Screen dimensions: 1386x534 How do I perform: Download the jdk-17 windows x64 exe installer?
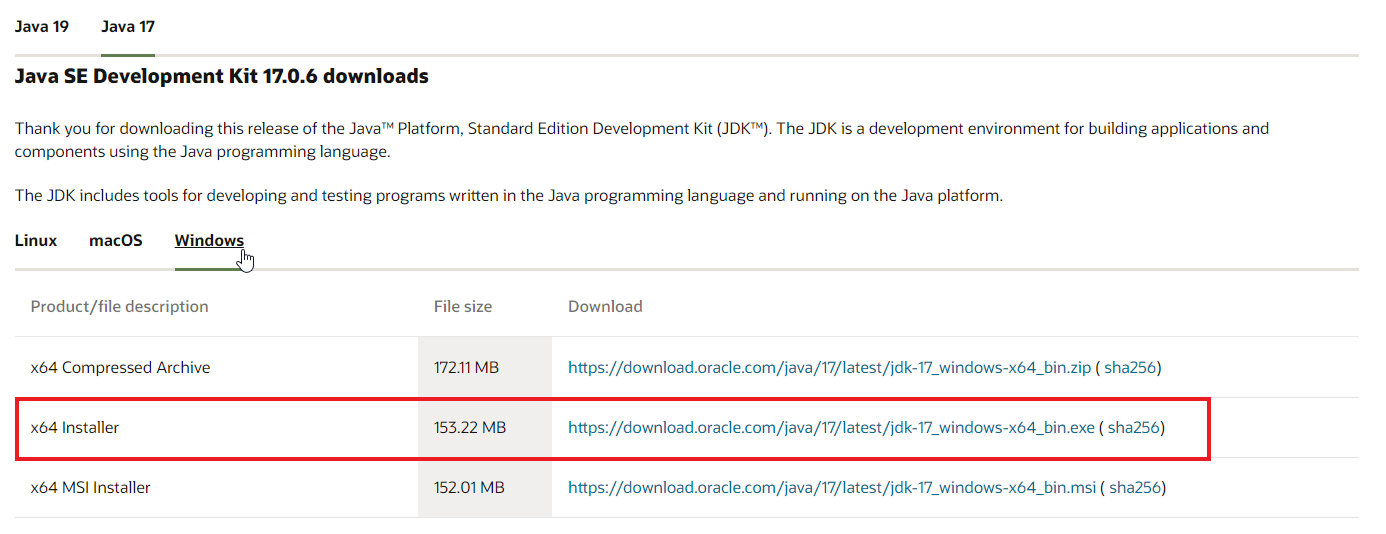(x=831, y=427)
